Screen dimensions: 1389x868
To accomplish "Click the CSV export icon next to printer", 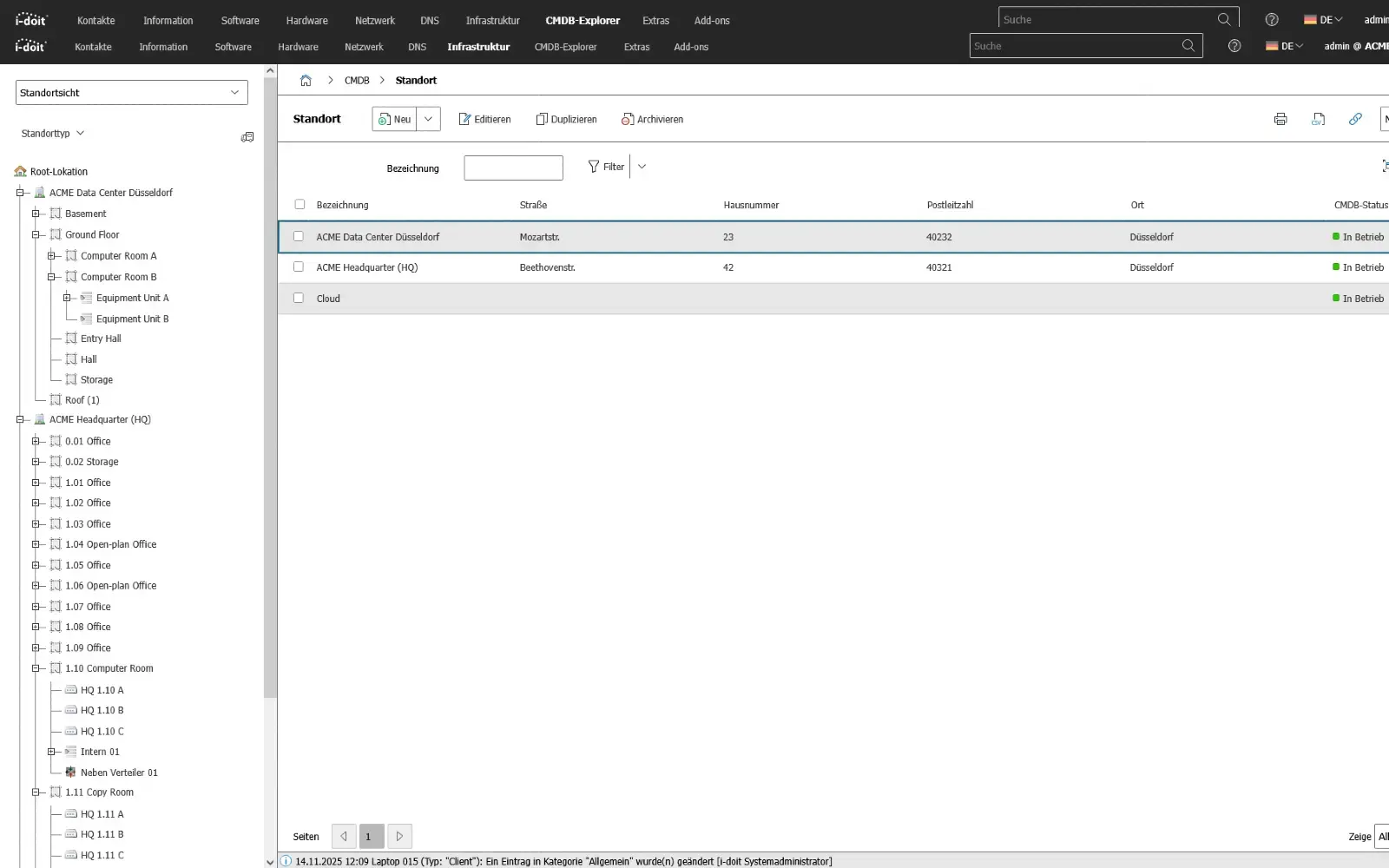I will coord(1318,120).
